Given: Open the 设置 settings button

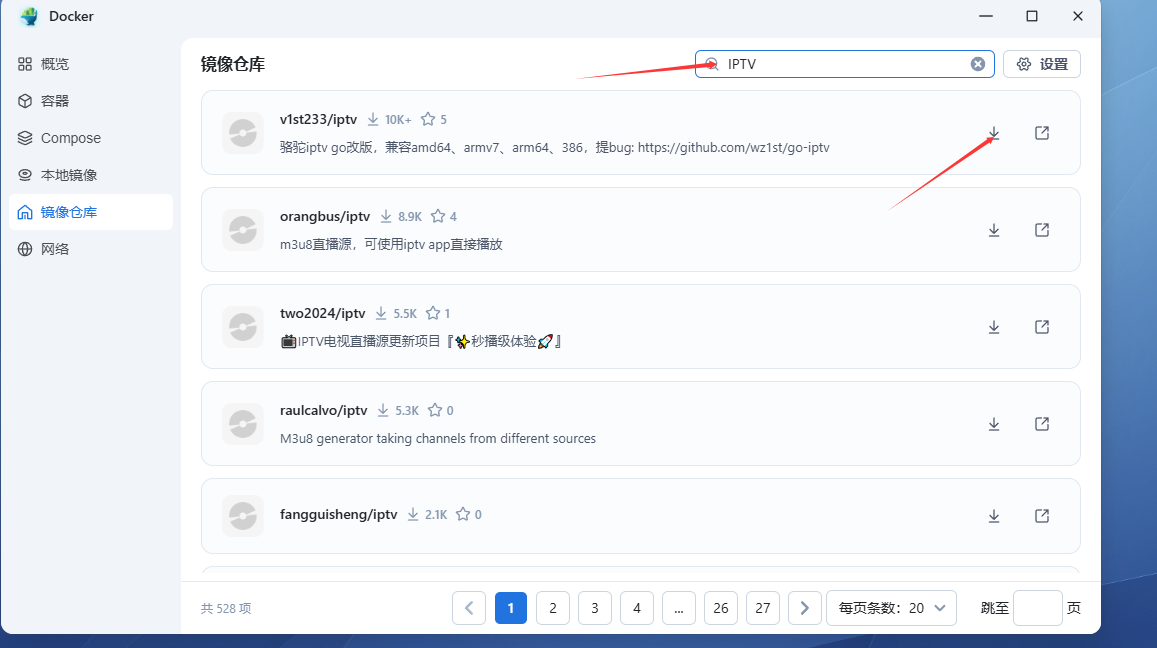Looking at the screenshot, I should click(x=1042, y=64).
